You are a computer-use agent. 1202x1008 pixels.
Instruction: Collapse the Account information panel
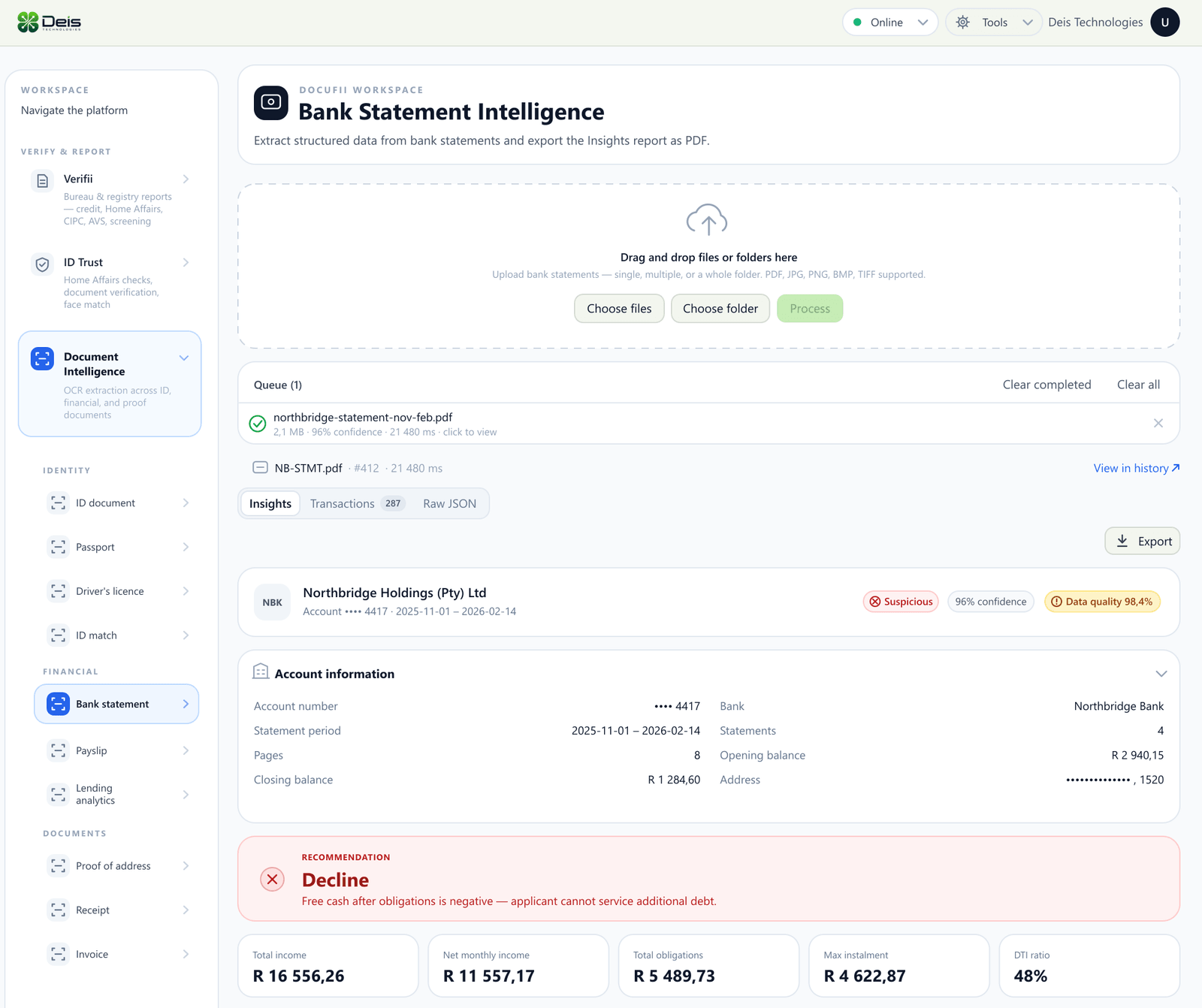(1161, 674)
